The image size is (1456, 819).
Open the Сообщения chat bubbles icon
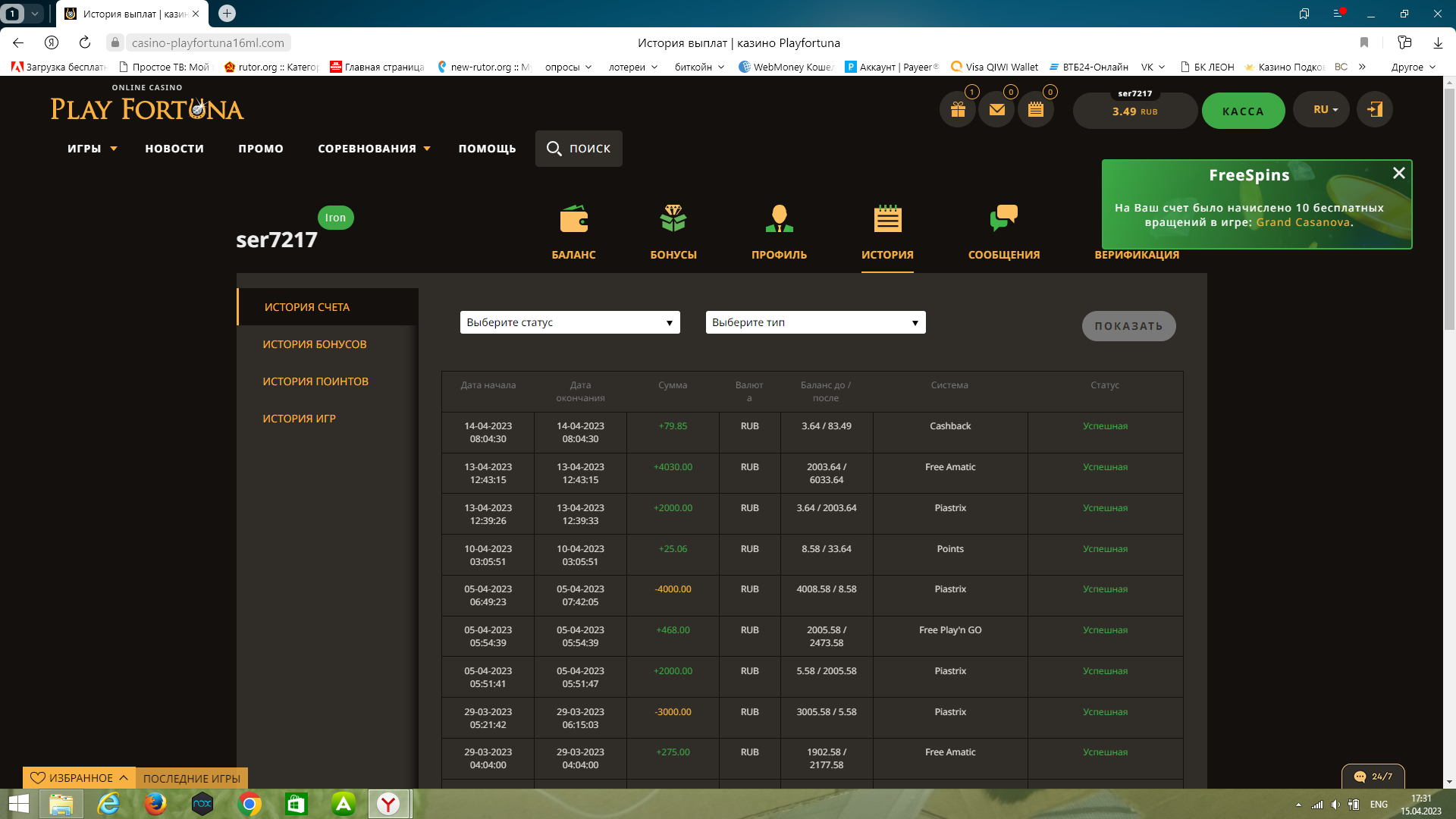click(1003, 219)
